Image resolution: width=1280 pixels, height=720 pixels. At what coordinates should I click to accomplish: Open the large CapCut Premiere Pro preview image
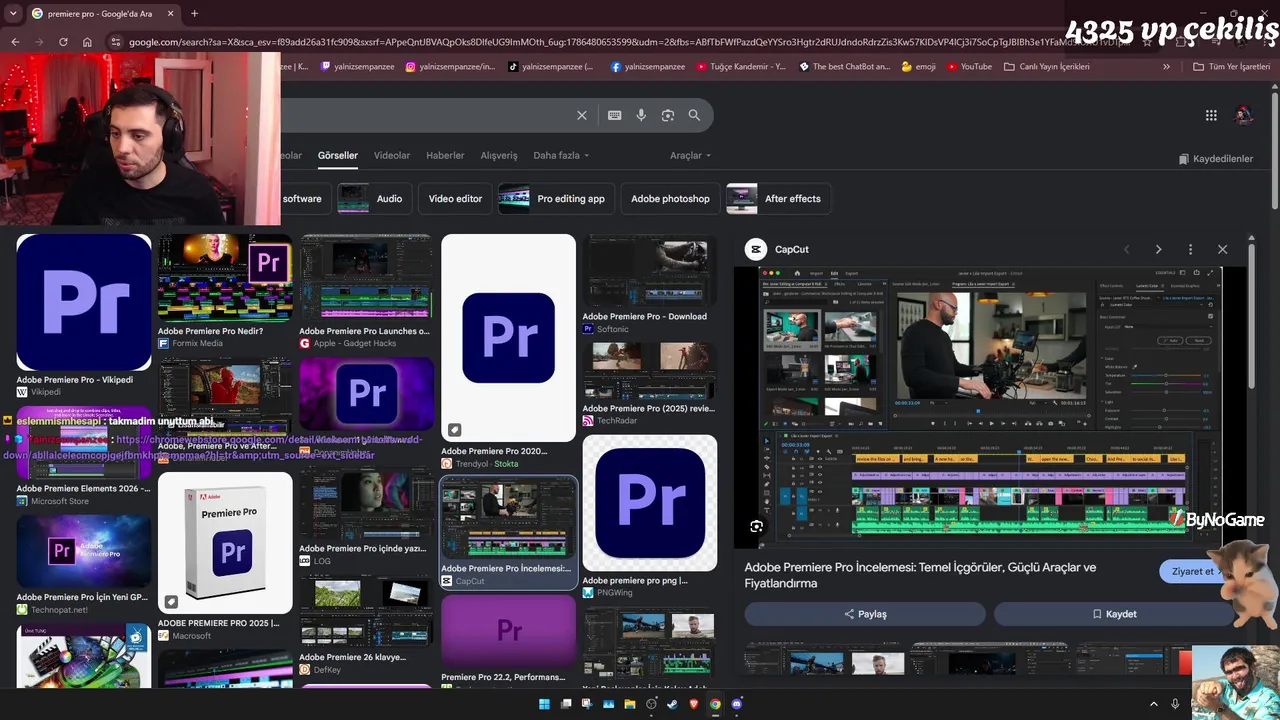992,407
